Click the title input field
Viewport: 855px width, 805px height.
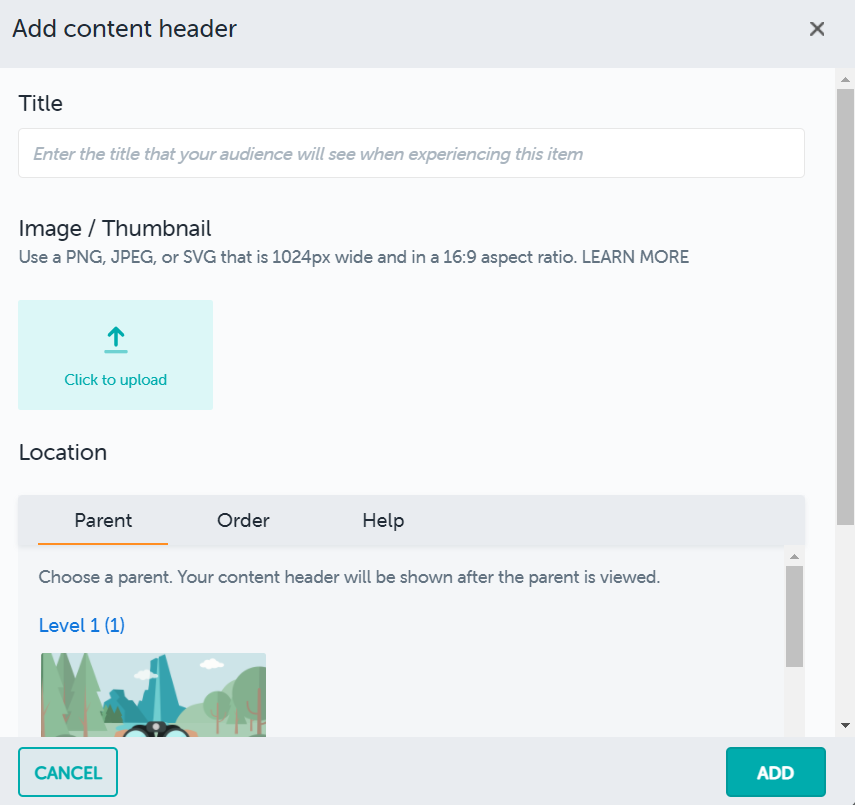[410, 153]
